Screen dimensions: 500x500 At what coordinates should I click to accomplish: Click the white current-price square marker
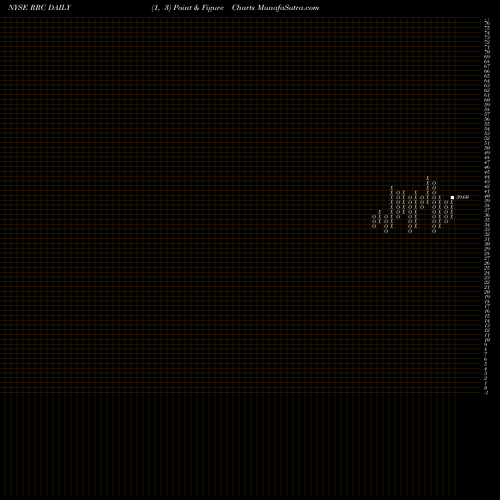click(x=452, y=197)
